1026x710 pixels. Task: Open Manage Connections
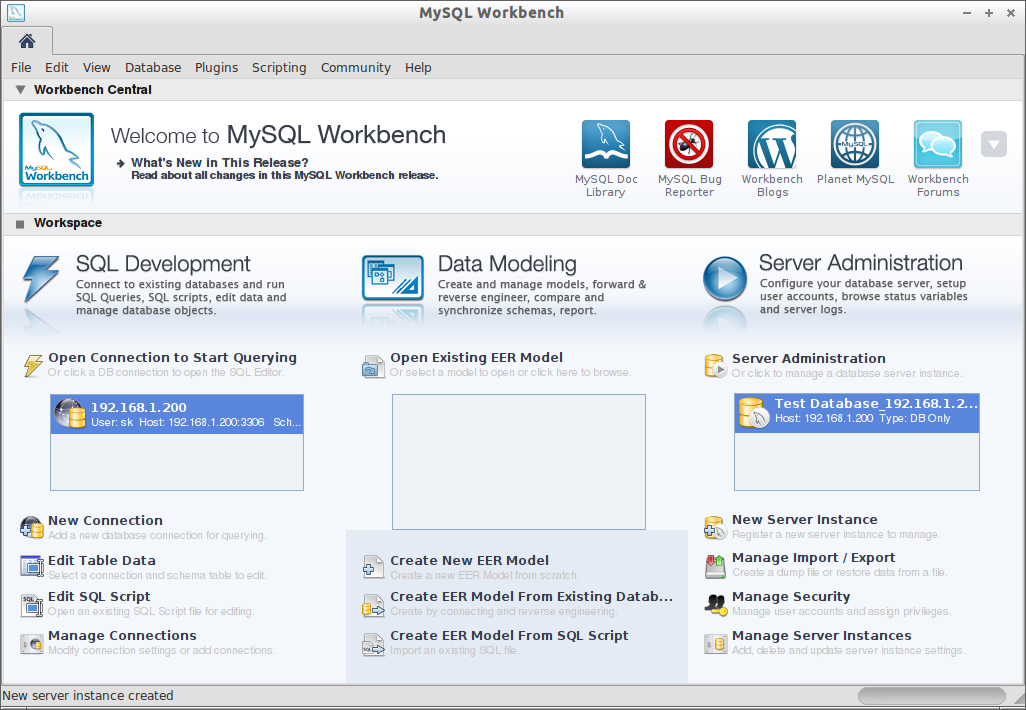pos(122,636)
